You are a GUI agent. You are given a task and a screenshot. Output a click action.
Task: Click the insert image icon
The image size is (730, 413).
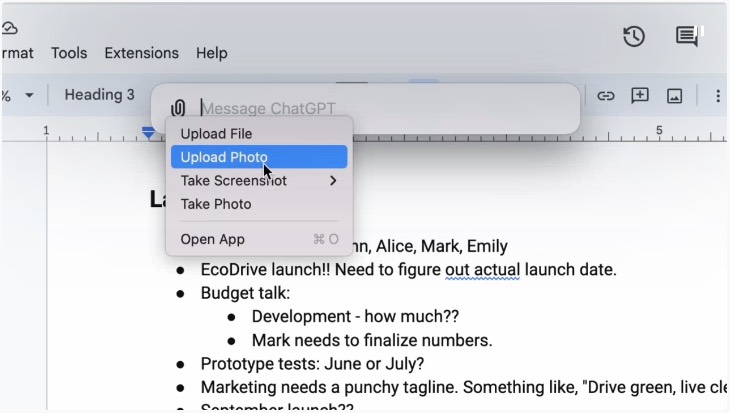coord(674,96)
